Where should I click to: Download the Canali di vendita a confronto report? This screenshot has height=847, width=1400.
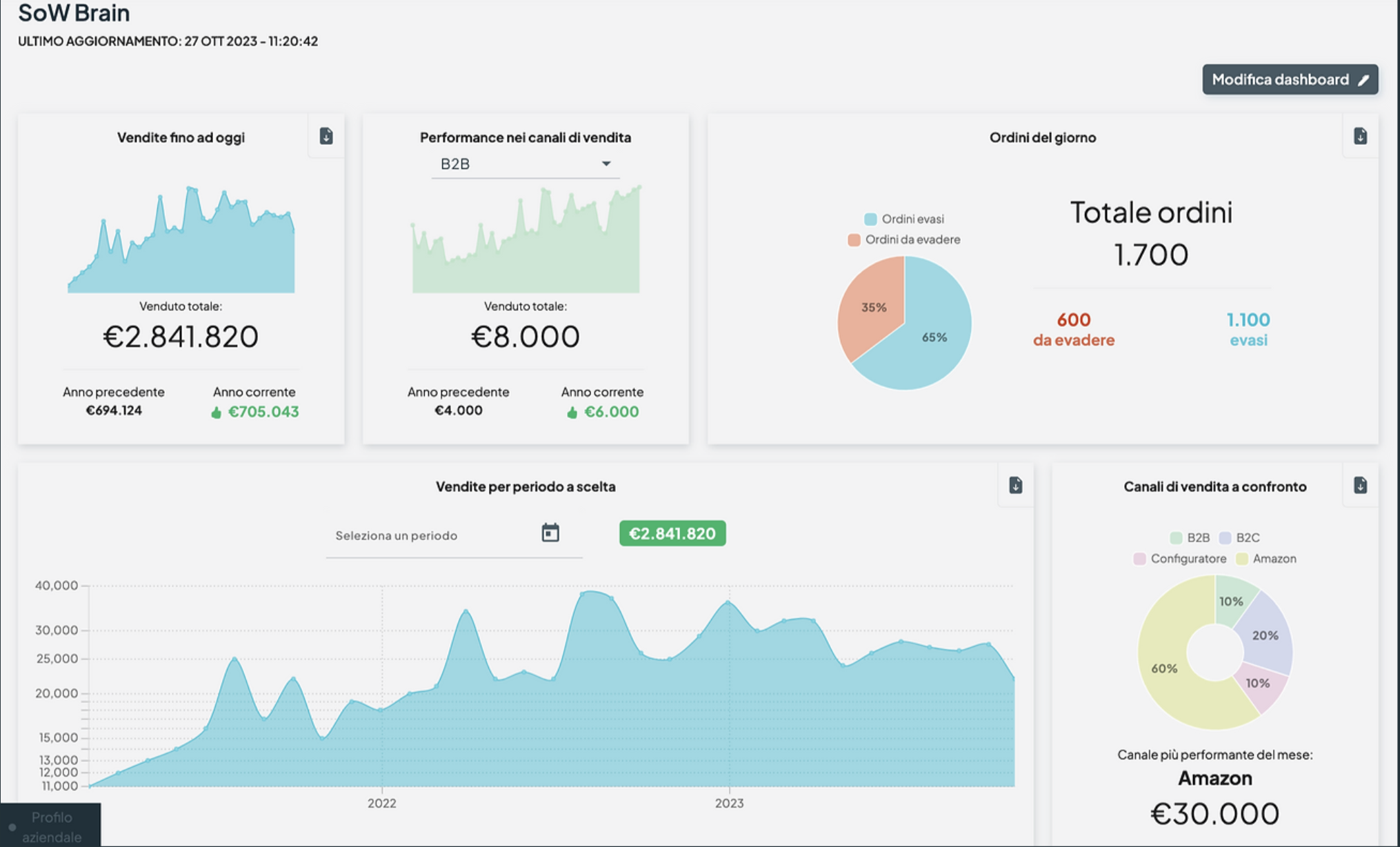(1360, 486)
